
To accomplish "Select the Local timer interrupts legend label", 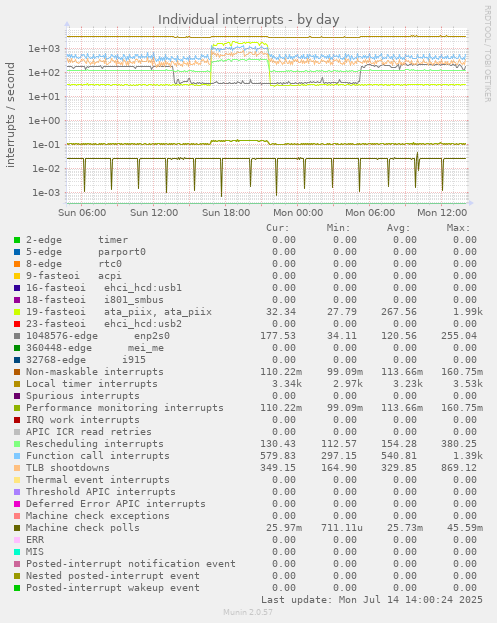I will (92, 384).
